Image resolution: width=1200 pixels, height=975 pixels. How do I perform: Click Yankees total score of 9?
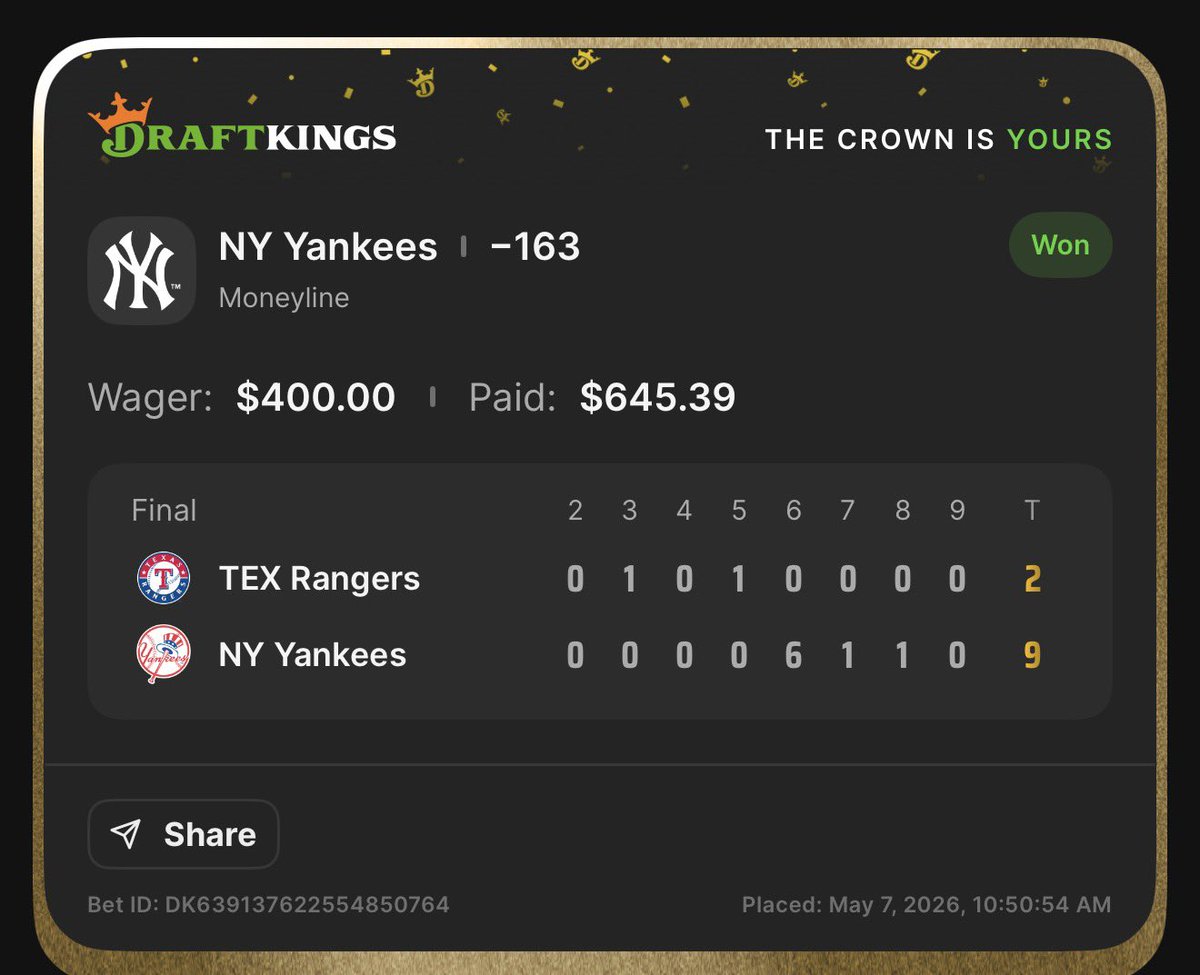click(x=1033, y=656)
